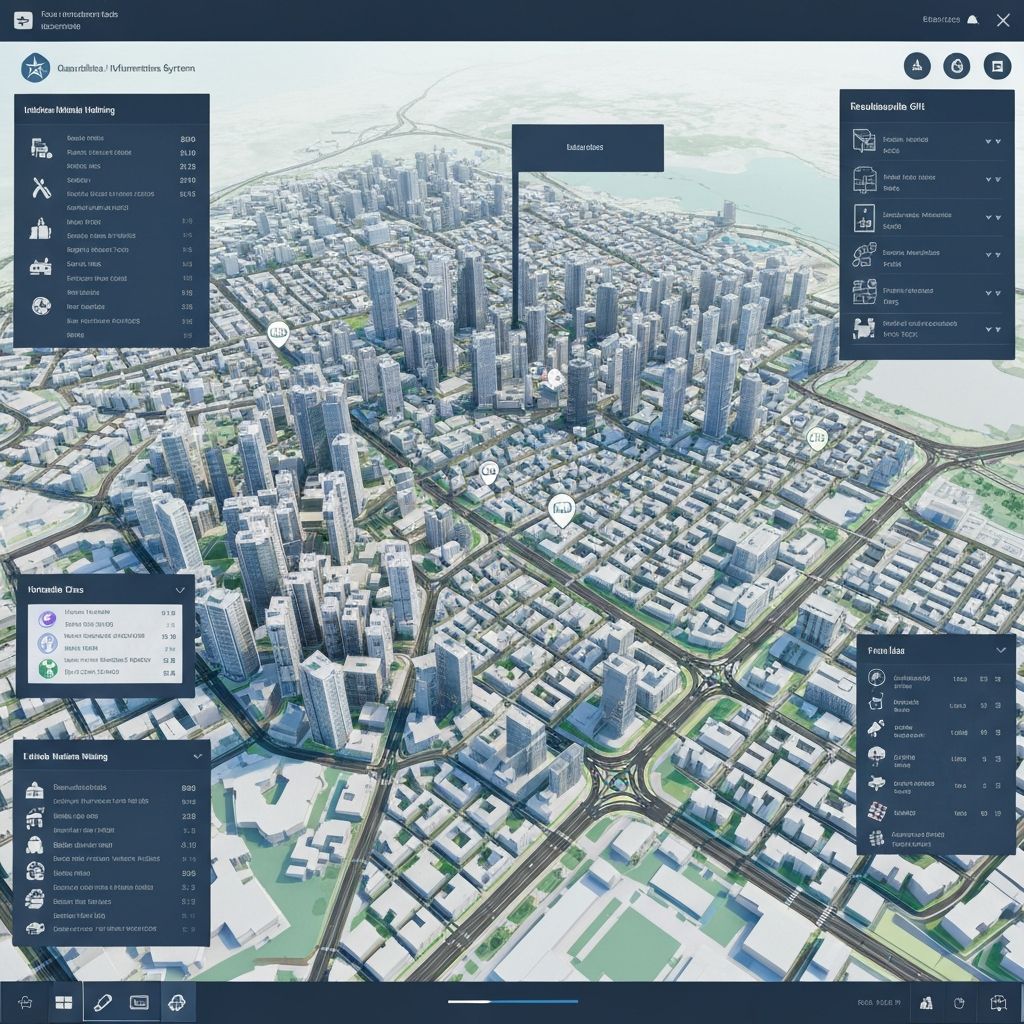Click the pencil edit tool in bottom toolbar
1024x1024 pixels.
click(x=101, y=1002)
